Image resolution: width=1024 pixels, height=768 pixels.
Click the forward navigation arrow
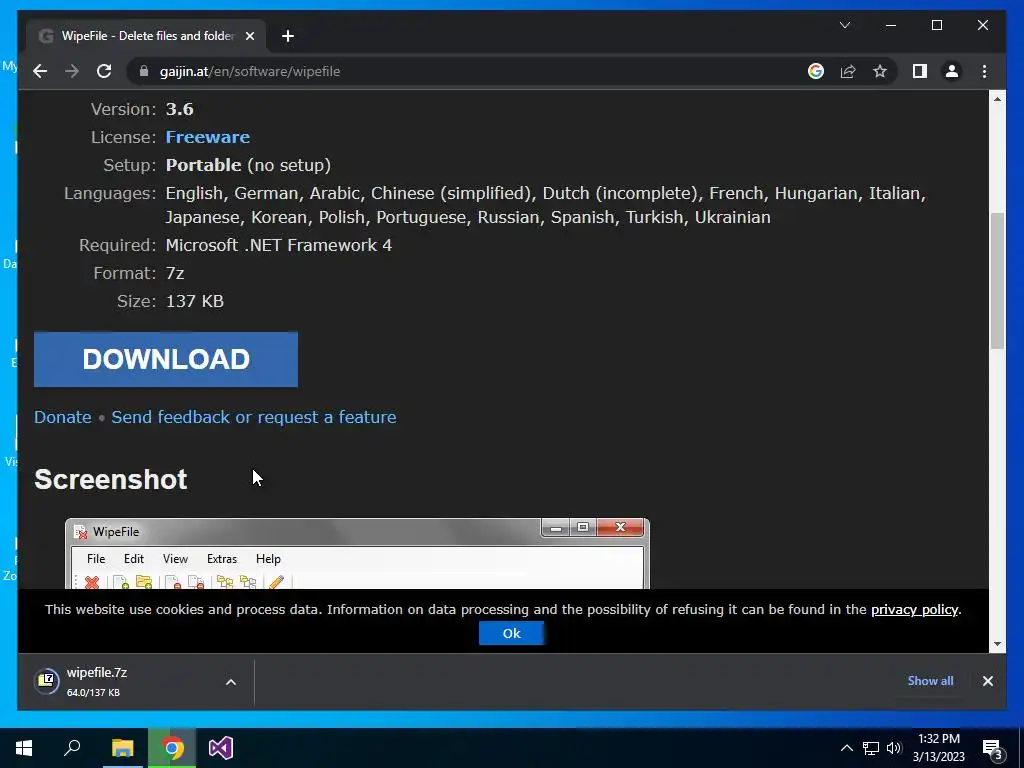point(72,71)
